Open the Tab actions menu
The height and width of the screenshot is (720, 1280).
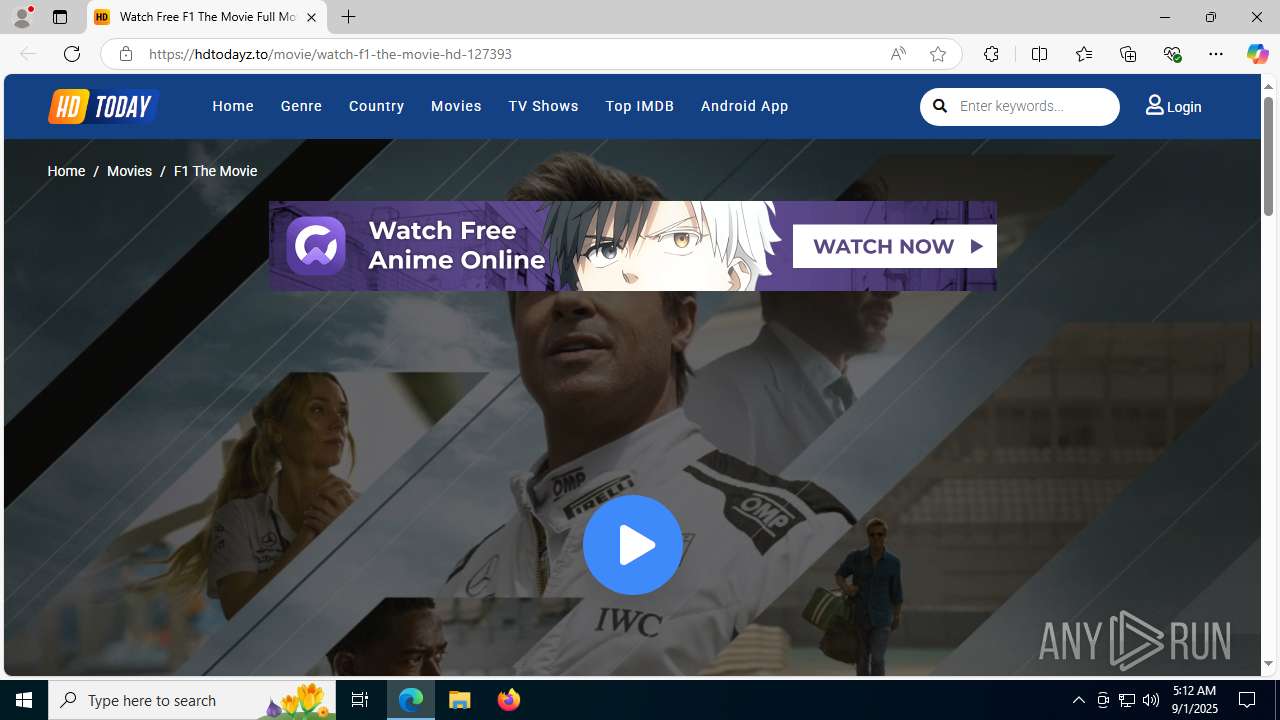coord(60,17)
